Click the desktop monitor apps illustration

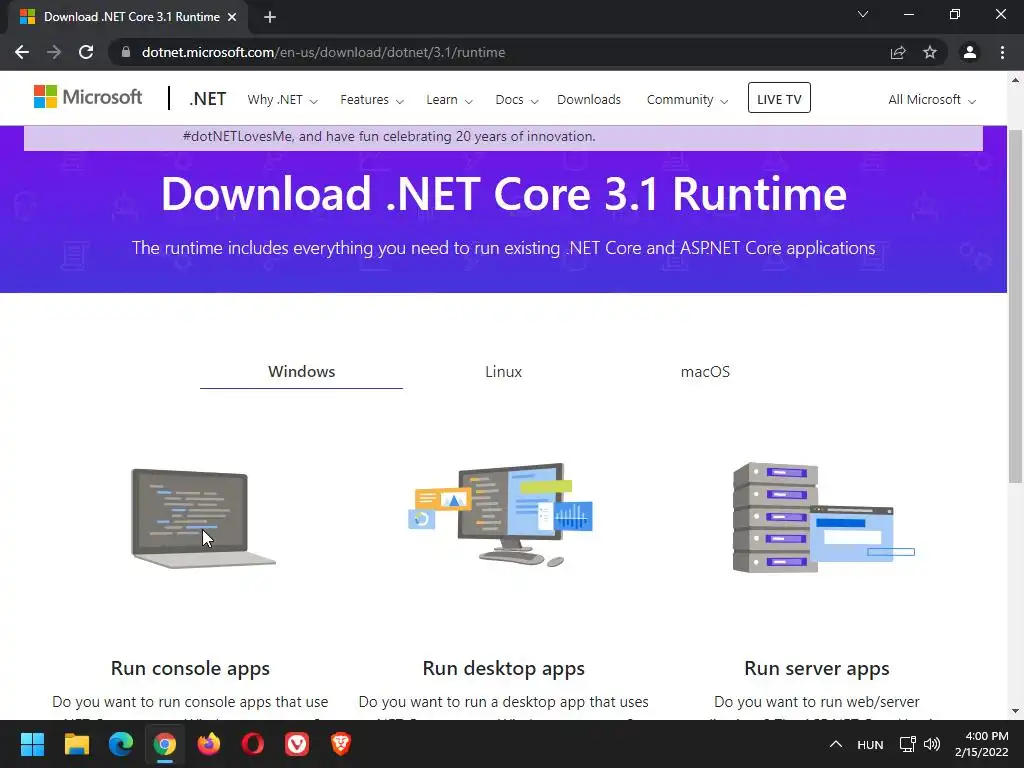click(501, 515)
